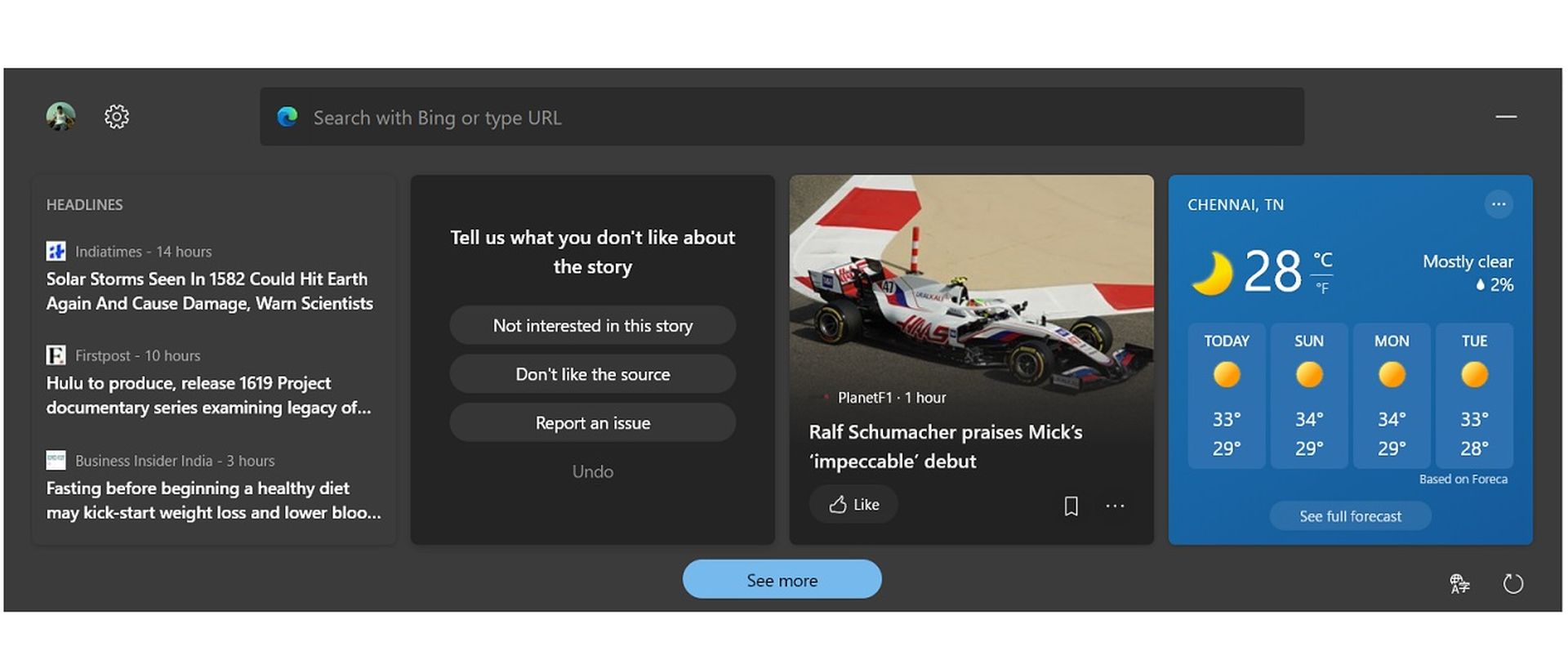The width and height of the screenshot is (1568, 669).
Task: Click the See more button
Action: 782,580
